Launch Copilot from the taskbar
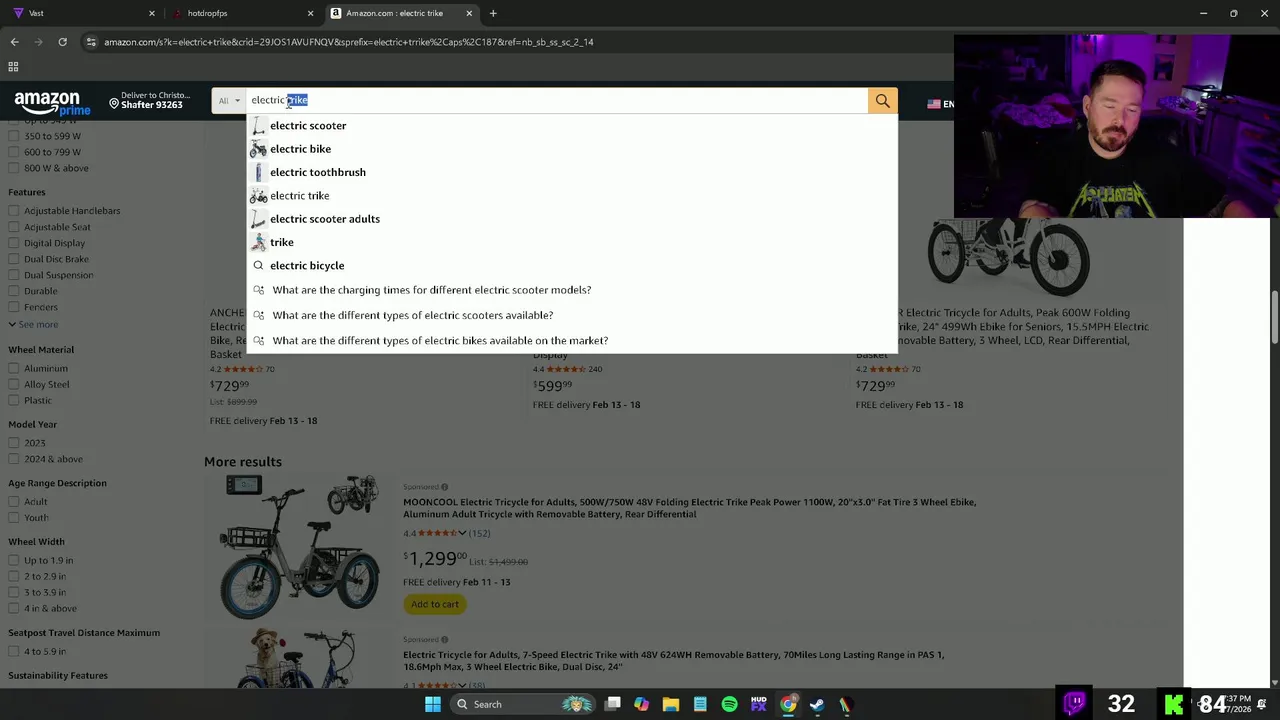Image resolution: width=1280 pixels, height=720 pixels. click(641, 704)
